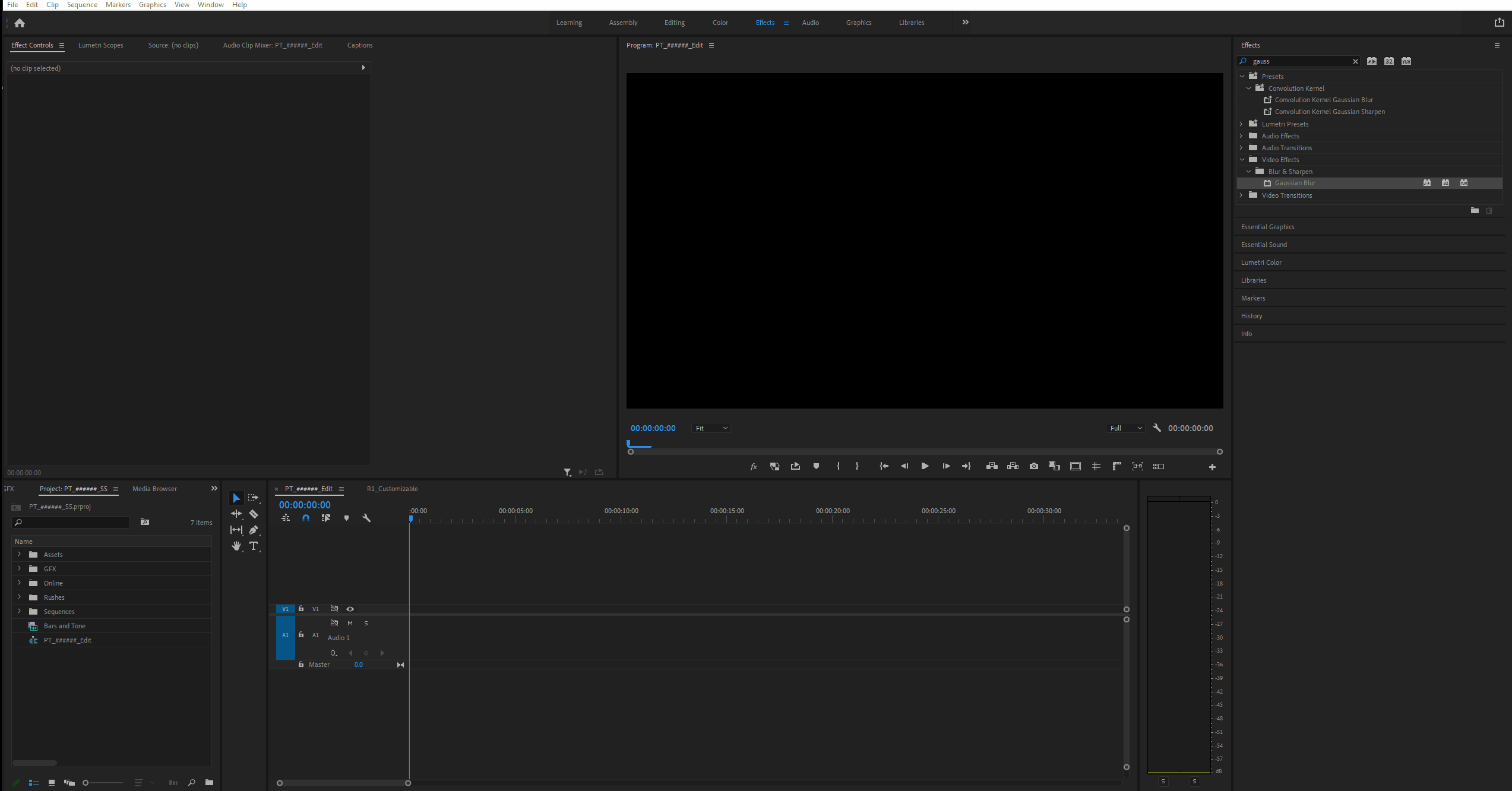The image size is (1512, 791).
Task: Click the Home icon
Action: (x=20, y=23)
